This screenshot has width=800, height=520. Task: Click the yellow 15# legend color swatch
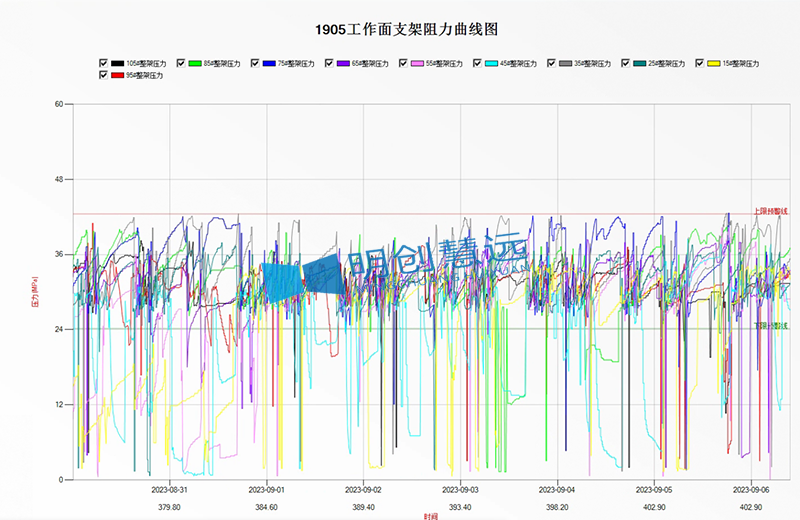(713, 63)
